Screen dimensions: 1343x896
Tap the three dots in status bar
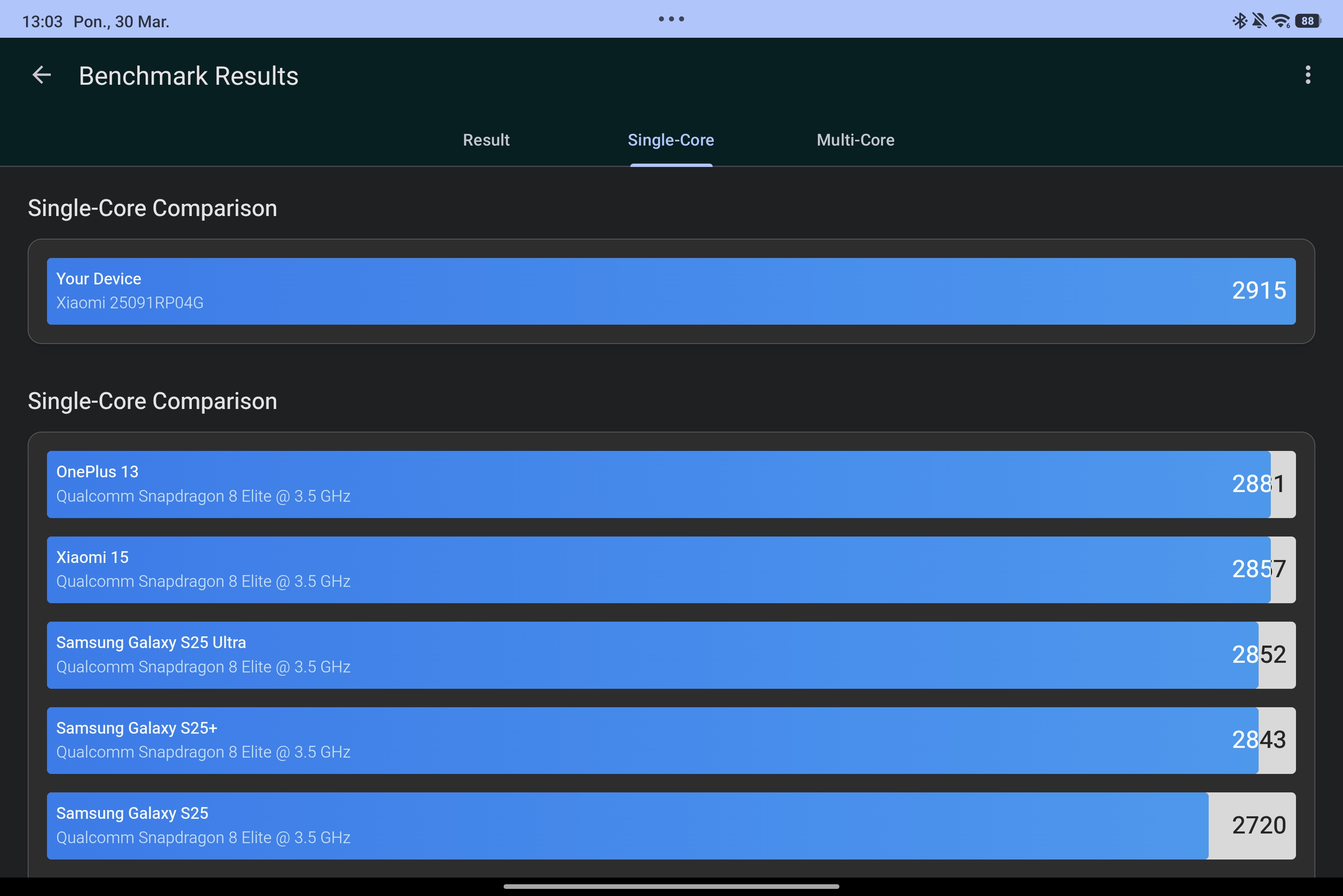671,19
